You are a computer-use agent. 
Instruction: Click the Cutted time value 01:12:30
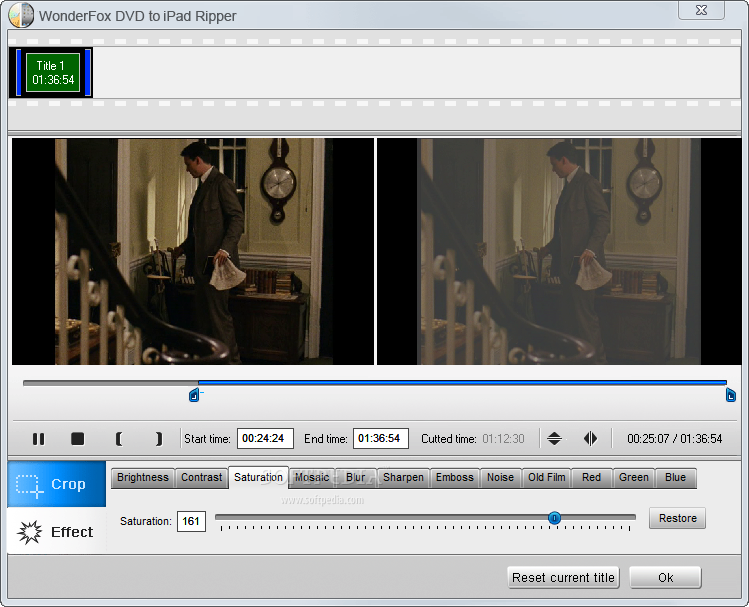click(x=503, y=439)
